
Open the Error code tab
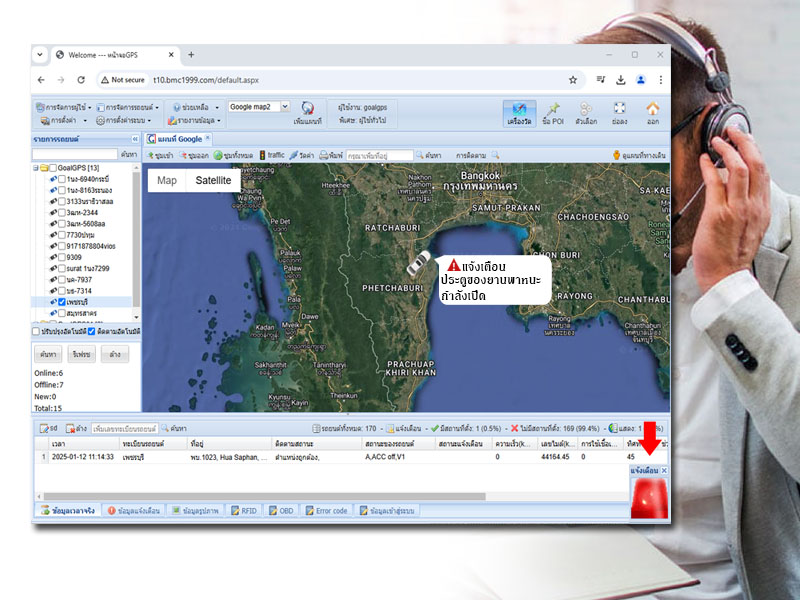click(x=327, y=511)
